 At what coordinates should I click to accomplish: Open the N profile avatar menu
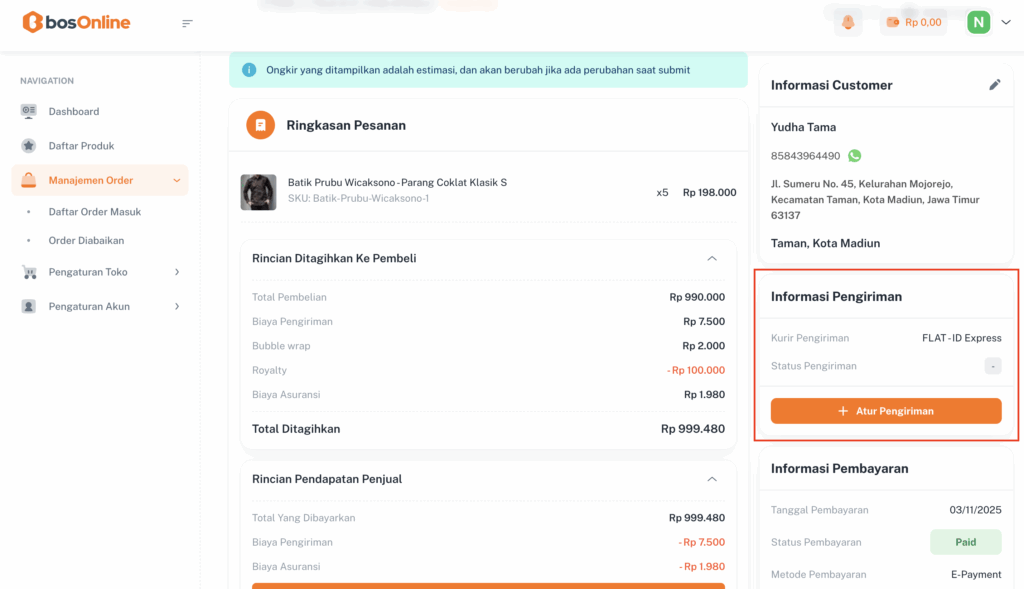pos(979,22)
